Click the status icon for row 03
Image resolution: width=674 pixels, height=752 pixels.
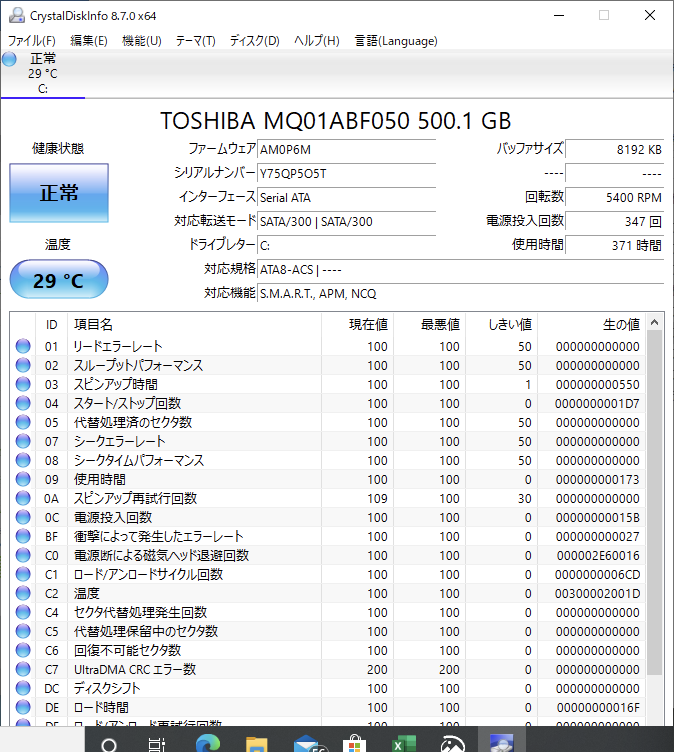[23, 384]
